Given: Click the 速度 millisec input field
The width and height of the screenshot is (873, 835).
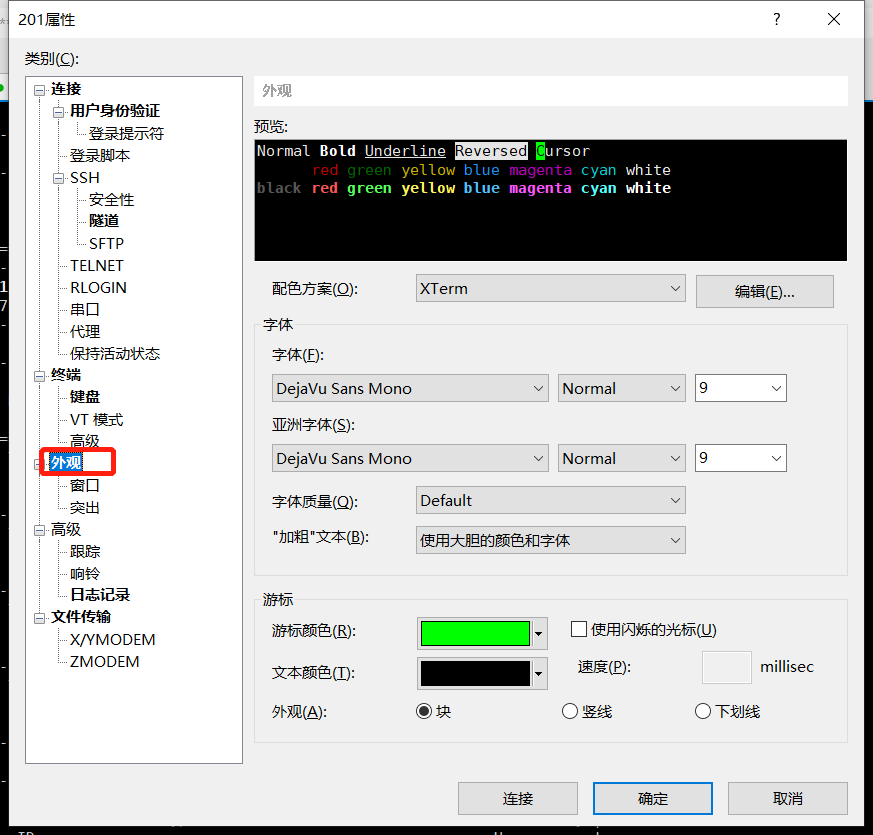Looking at the screenshot, I should (x=727, y=667).
